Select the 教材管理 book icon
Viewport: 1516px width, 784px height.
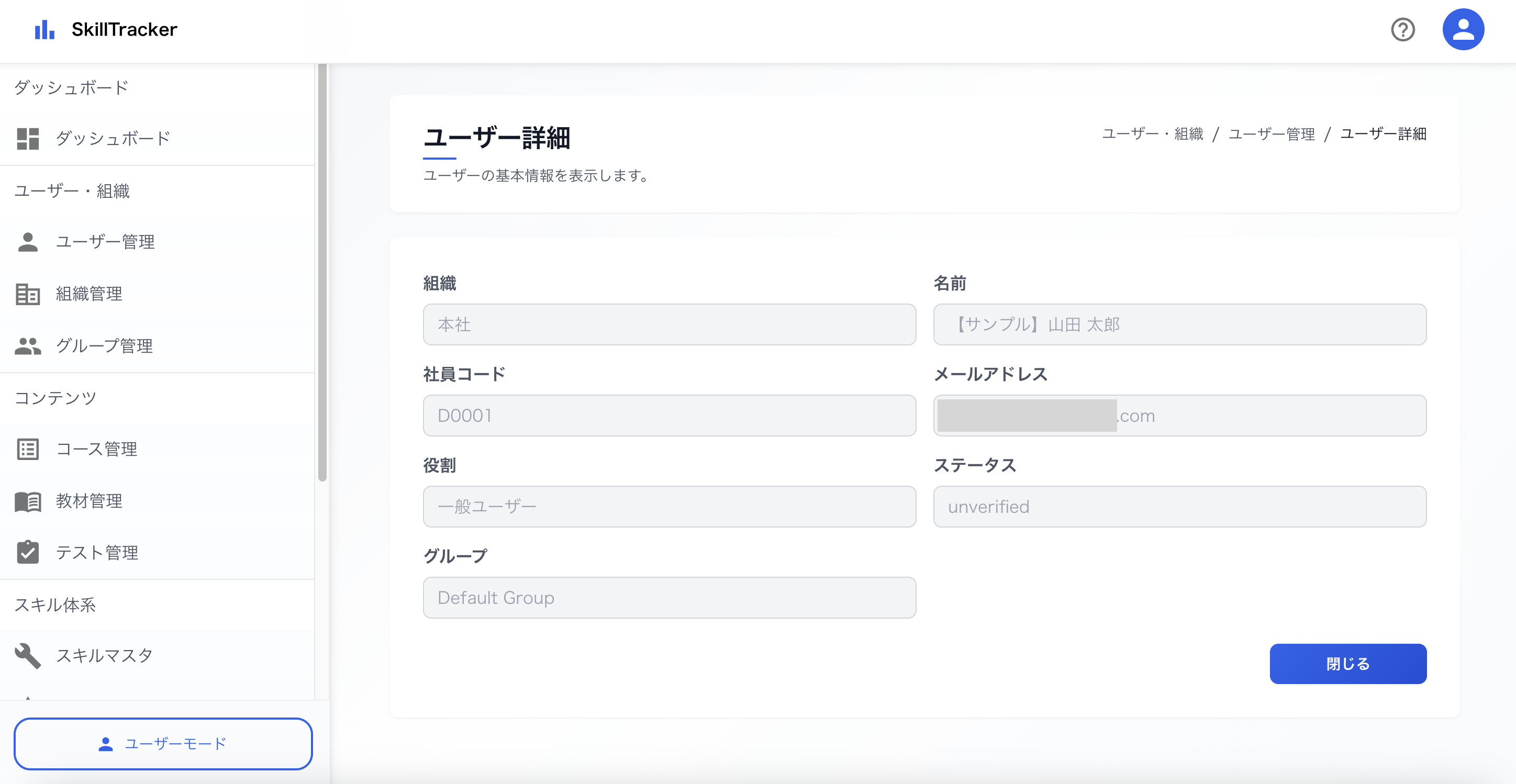click(x=27, y=501)
